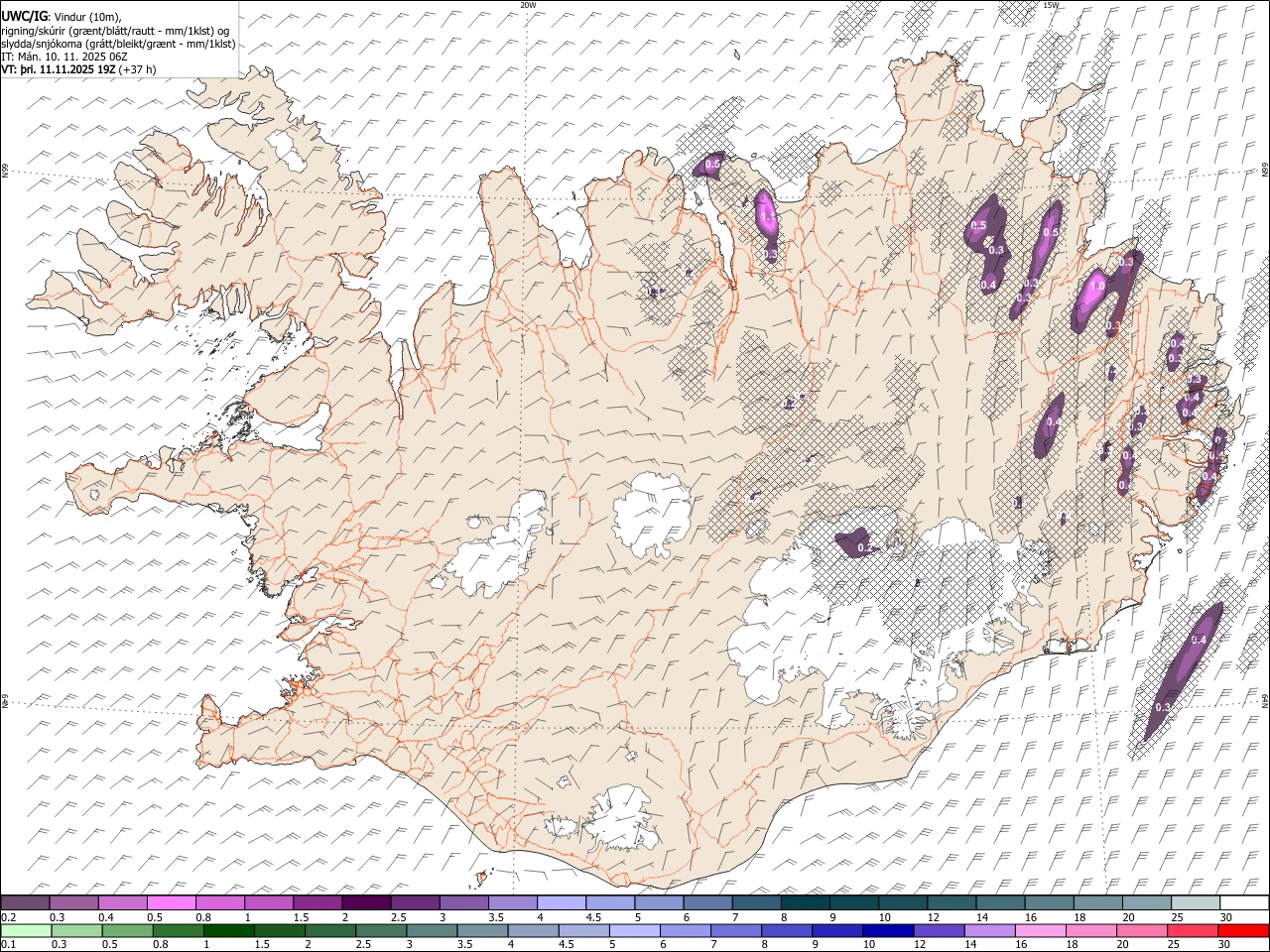Pick the violet 12 swatch in lower legend row
The width and height of the screenshot is (1270, 952).
click(939, 930)
